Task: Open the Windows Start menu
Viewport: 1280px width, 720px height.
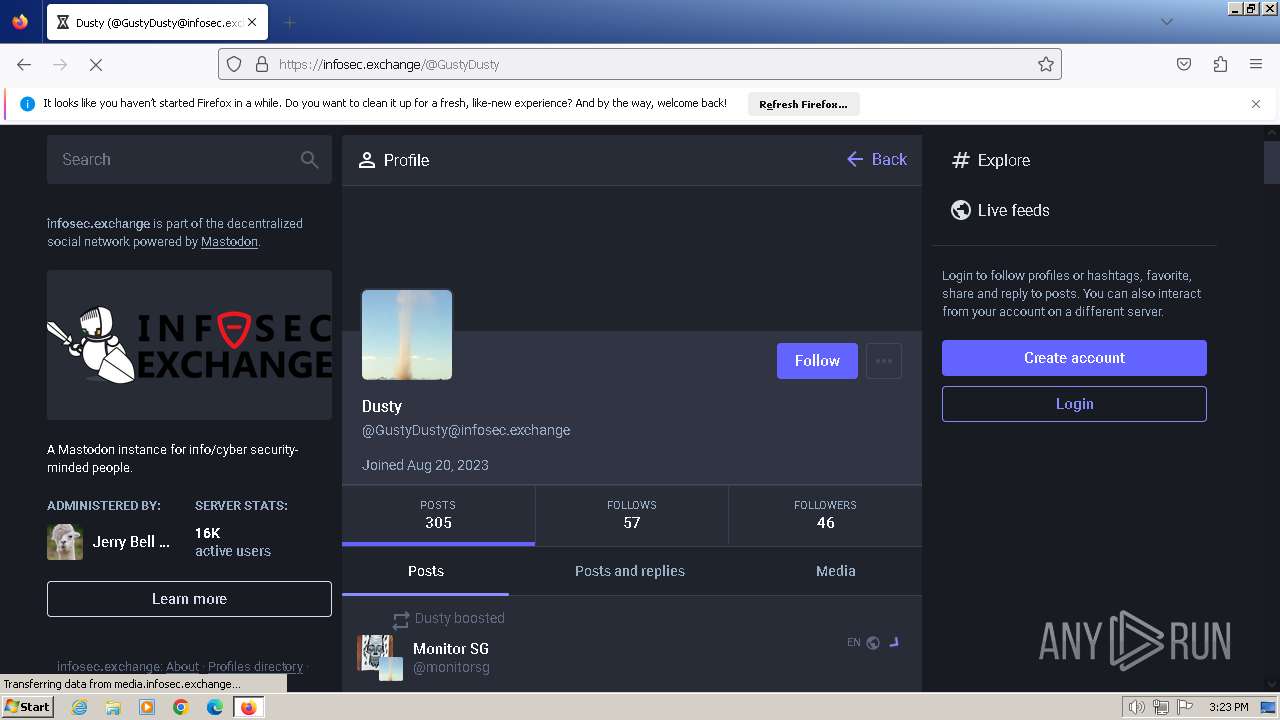Action: pos(27,707)
